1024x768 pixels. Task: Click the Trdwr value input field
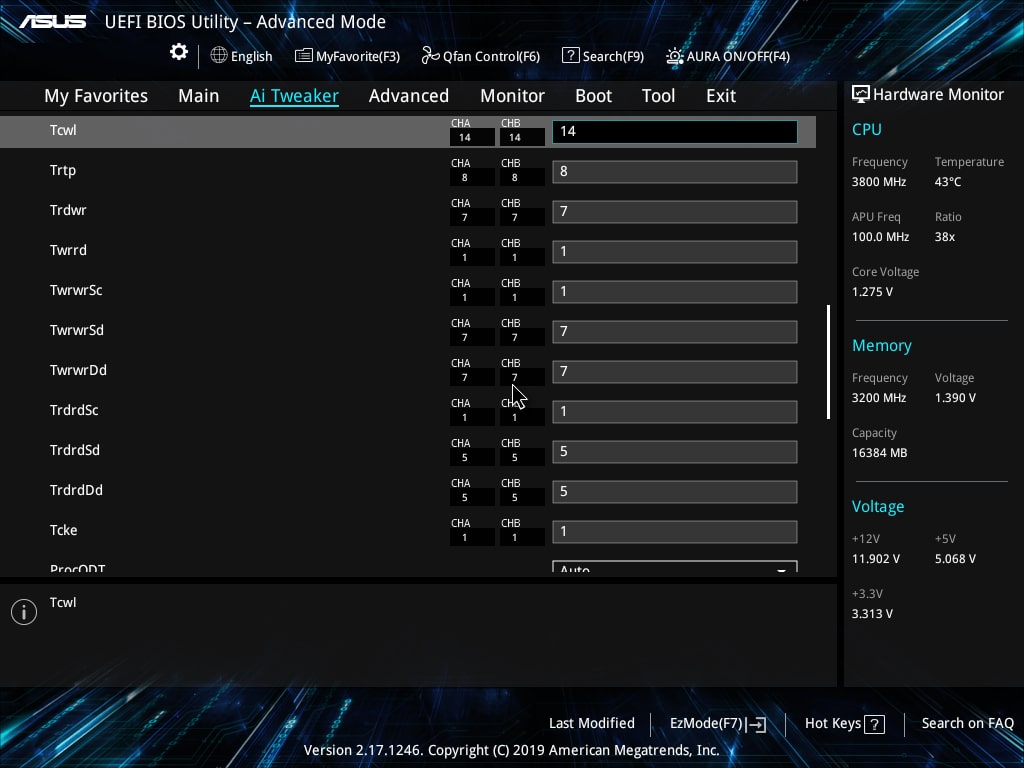pyautogui.click(x=675, y=212)
